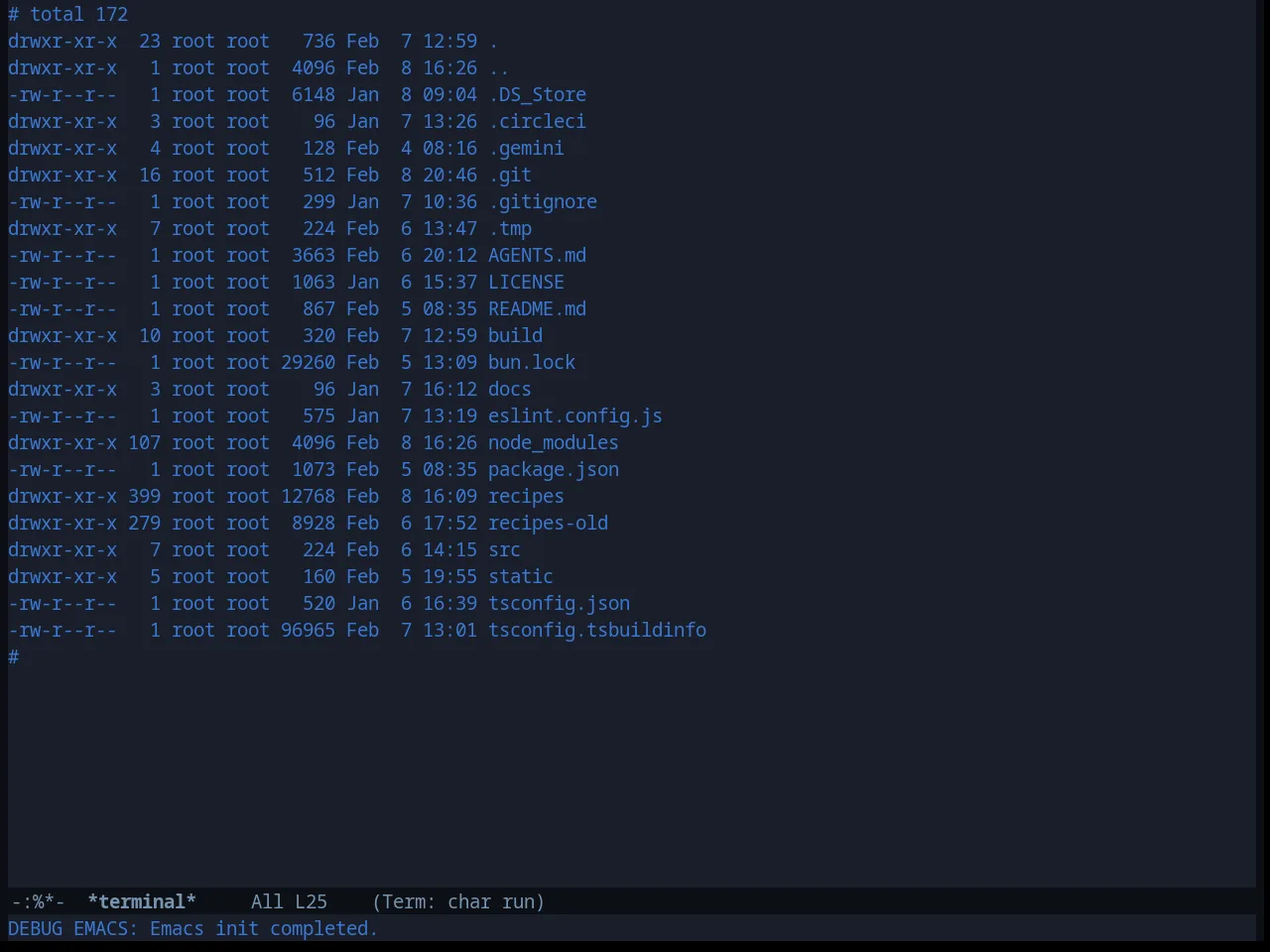Click the recipes-old directory name
1270x952 pixels.
(548, 523)
